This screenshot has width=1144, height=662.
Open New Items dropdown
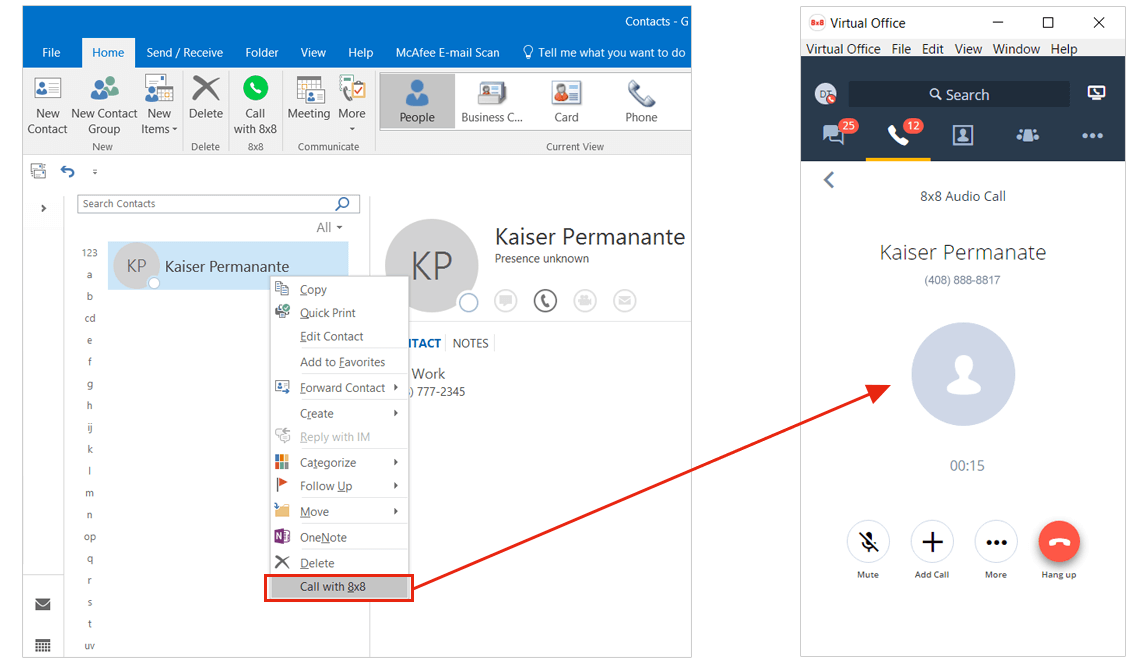(159, 107)
